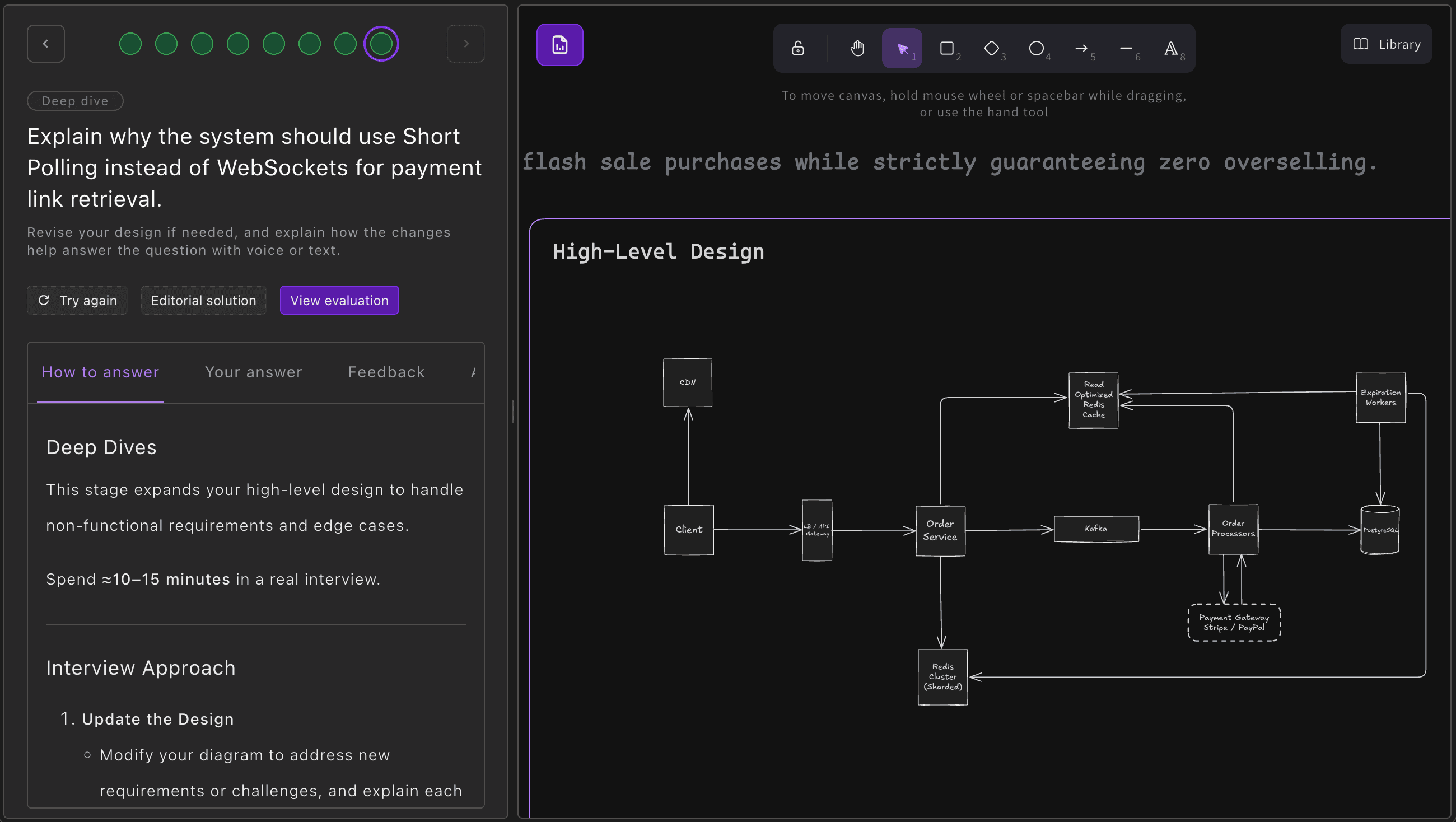Click the Interview Approach heading

141,667
